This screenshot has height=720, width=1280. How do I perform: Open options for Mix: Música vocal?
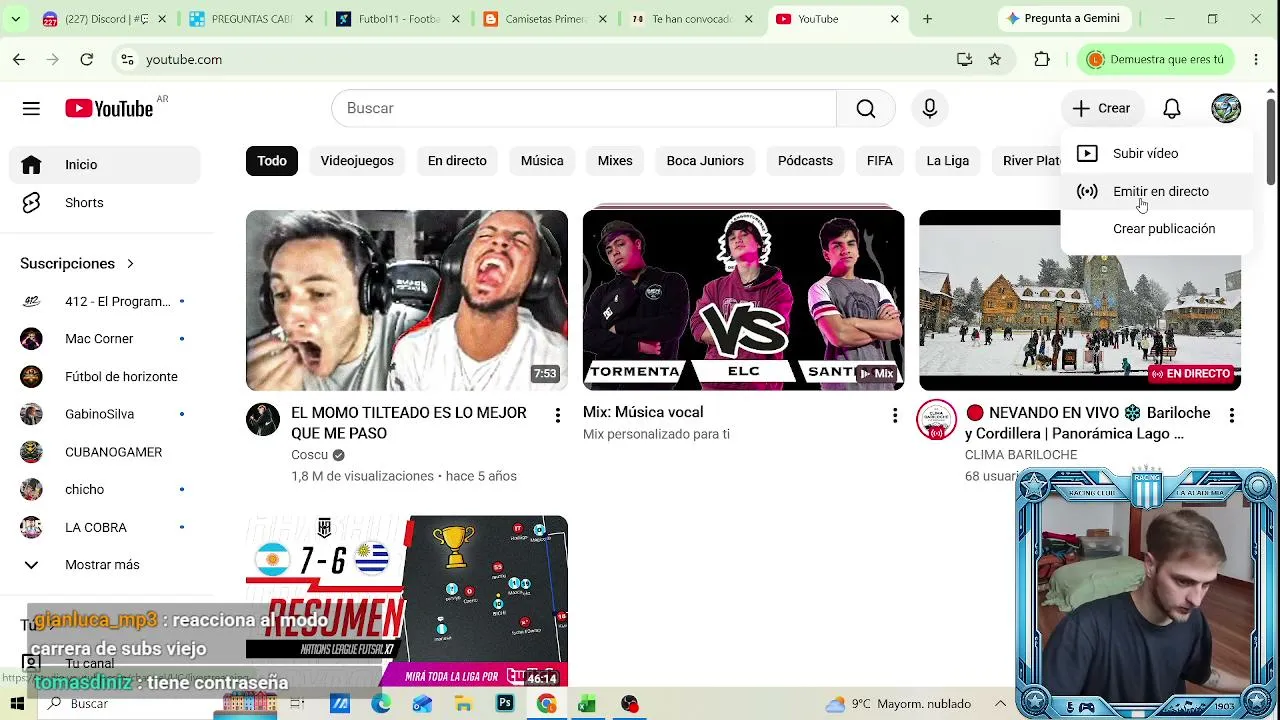tap(895, 415)
